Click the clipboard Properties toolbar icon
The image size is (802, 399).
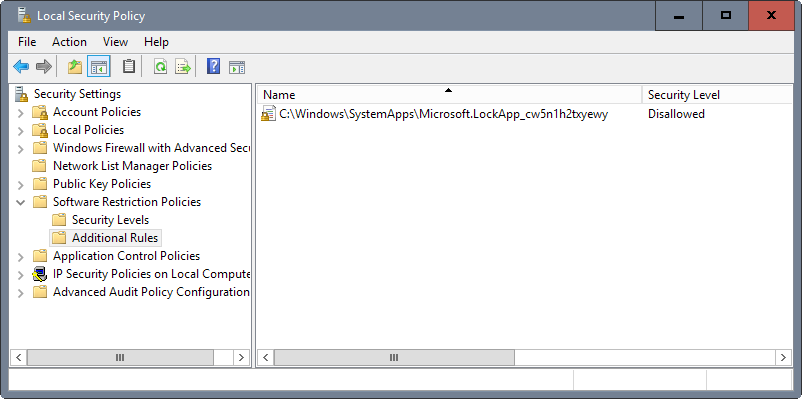click(129, 66)
